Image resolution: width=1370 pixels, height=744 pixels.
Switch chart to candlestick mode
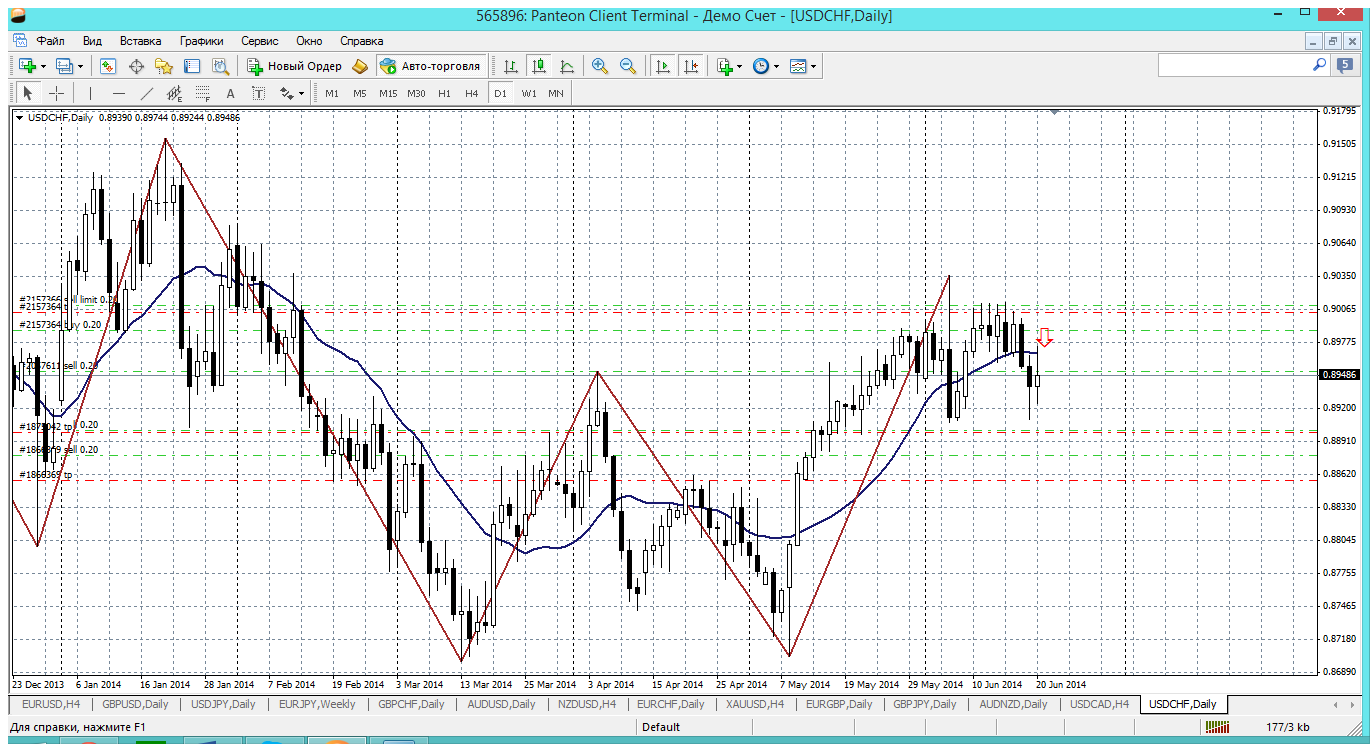pos(539,66)
